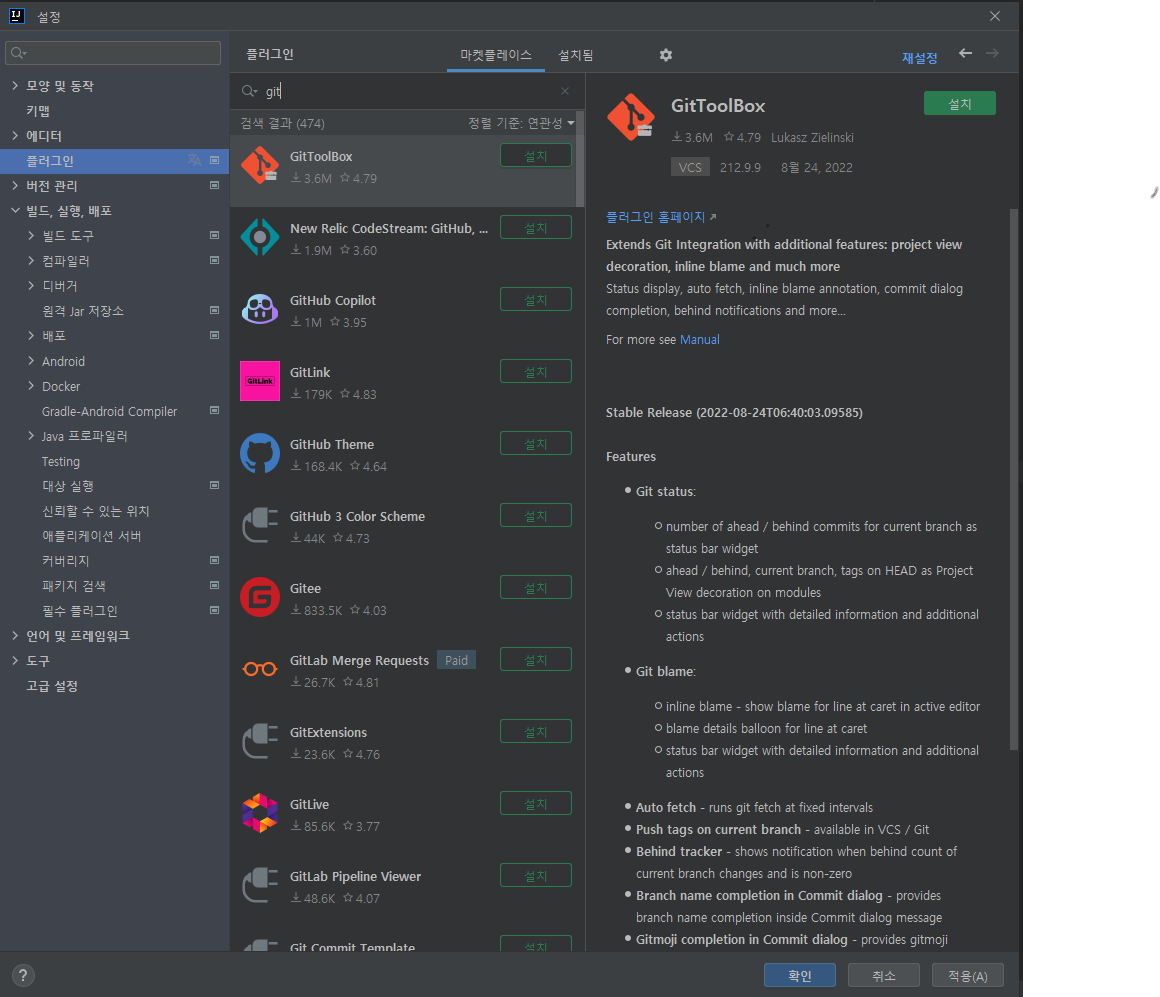Expand the 언어 및 프레임워크 node

(15, 636)
